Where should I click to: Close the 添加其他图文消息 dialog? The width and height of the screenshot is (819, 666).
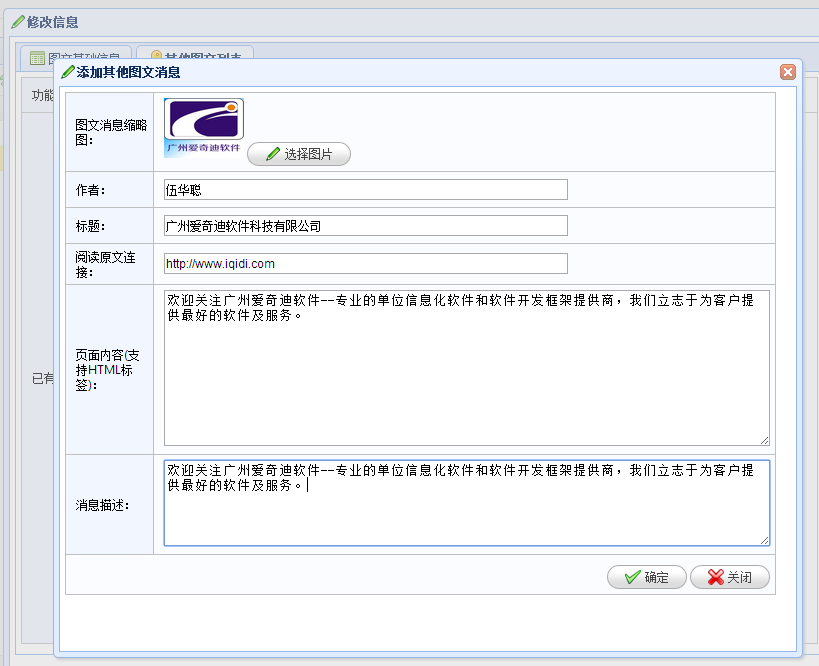788,72
